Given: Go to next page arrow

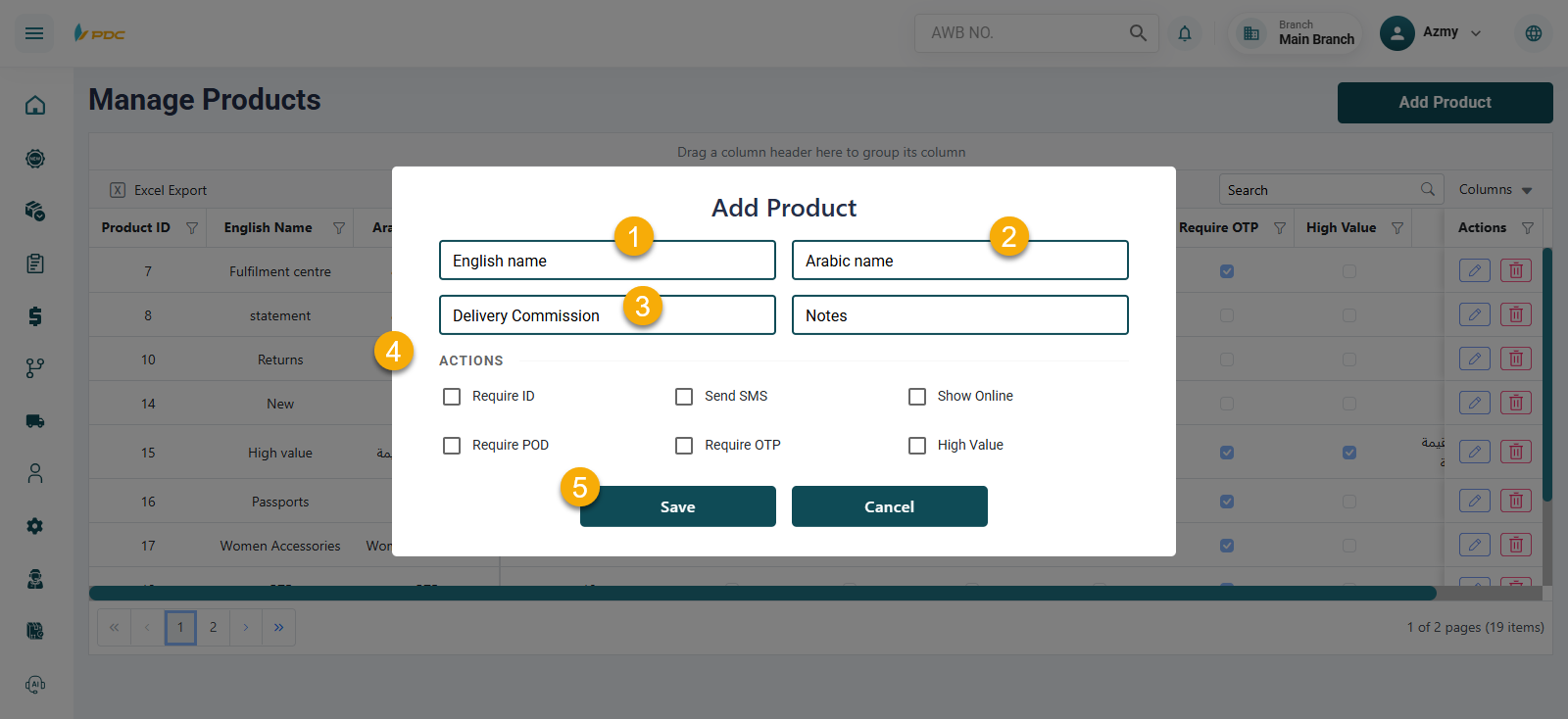Looking at the screenshot, I should coord(246,628).
